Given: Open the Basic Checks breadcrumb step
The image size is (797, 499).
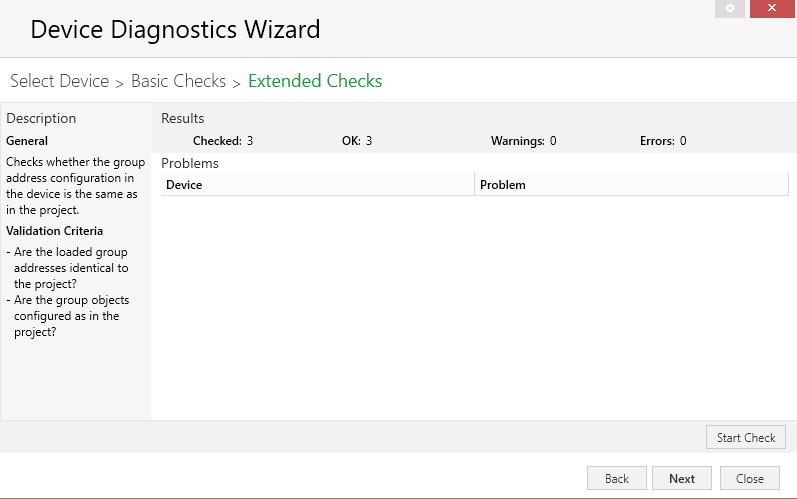Looking at the screenshot, I should point(178,81).
